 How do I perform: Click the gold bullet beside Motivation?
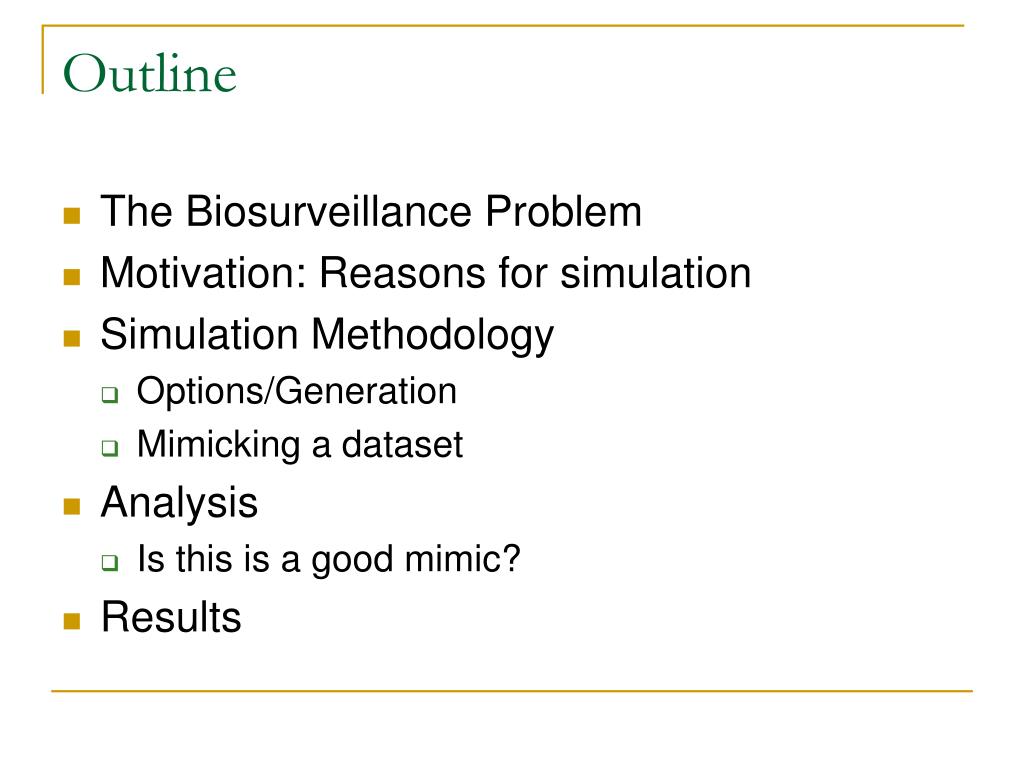pos(72,277)
